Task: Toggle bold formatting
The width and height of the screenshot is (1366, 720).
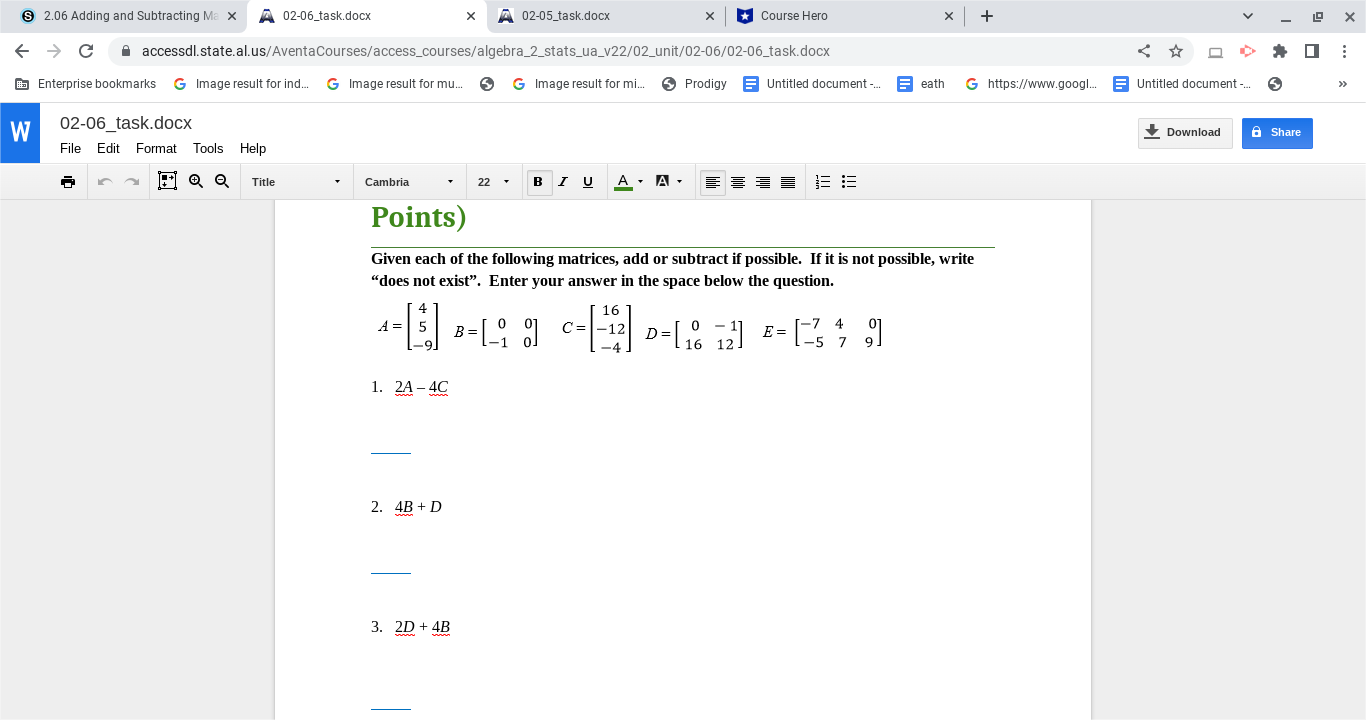Action: coord(538,181)
